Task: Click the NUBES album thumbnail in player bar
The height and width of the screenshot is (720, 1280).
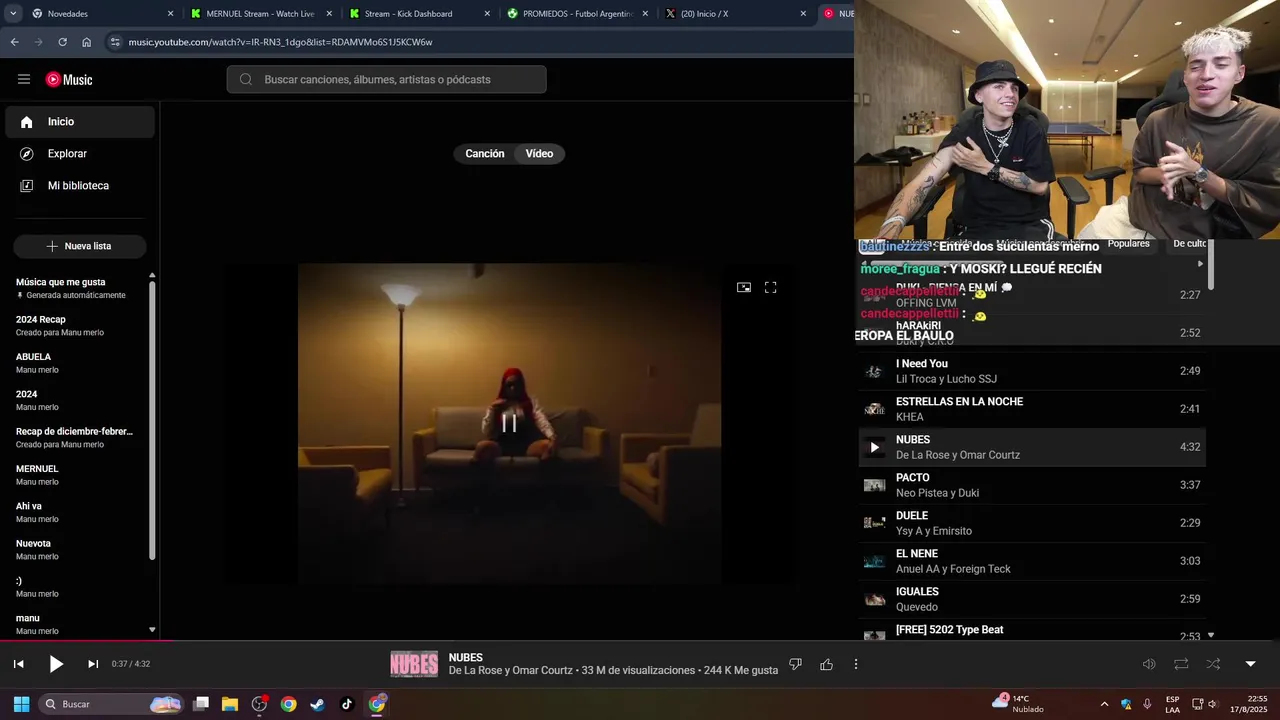Action: [414, 664]
